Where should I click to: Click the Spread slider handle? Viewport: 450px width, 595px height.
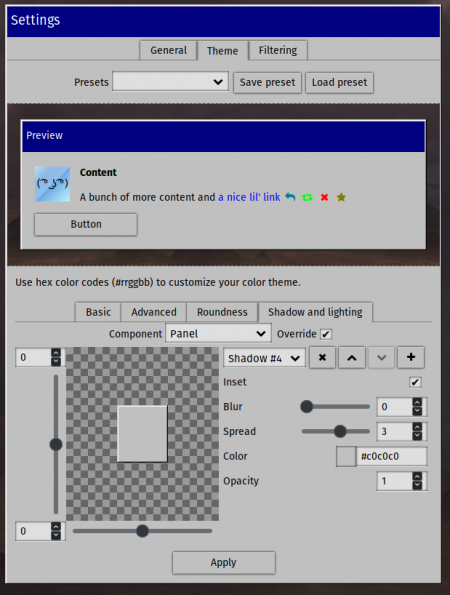tap(340, 431)
